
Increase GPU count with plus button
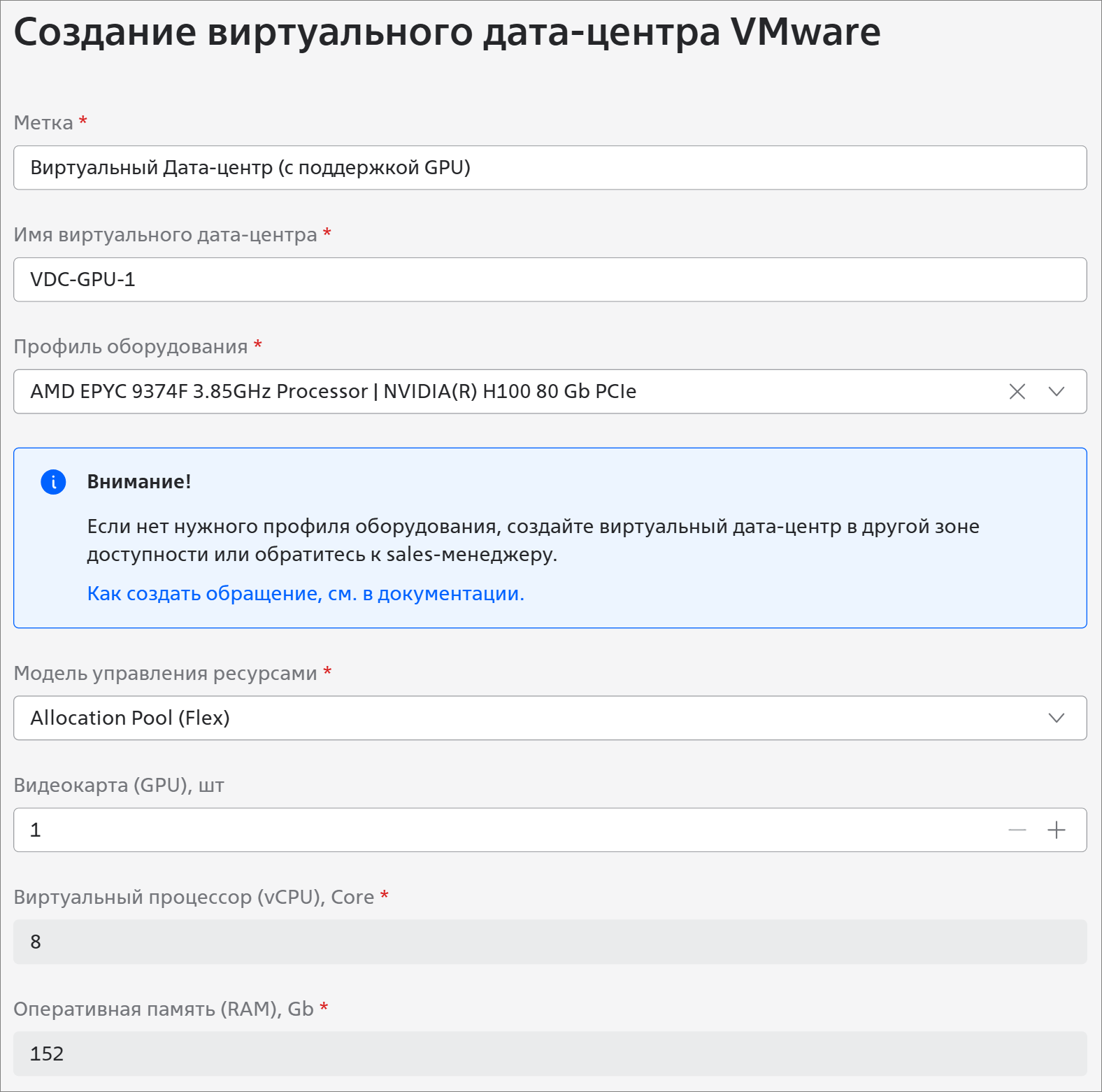[x=1057, y=830]
